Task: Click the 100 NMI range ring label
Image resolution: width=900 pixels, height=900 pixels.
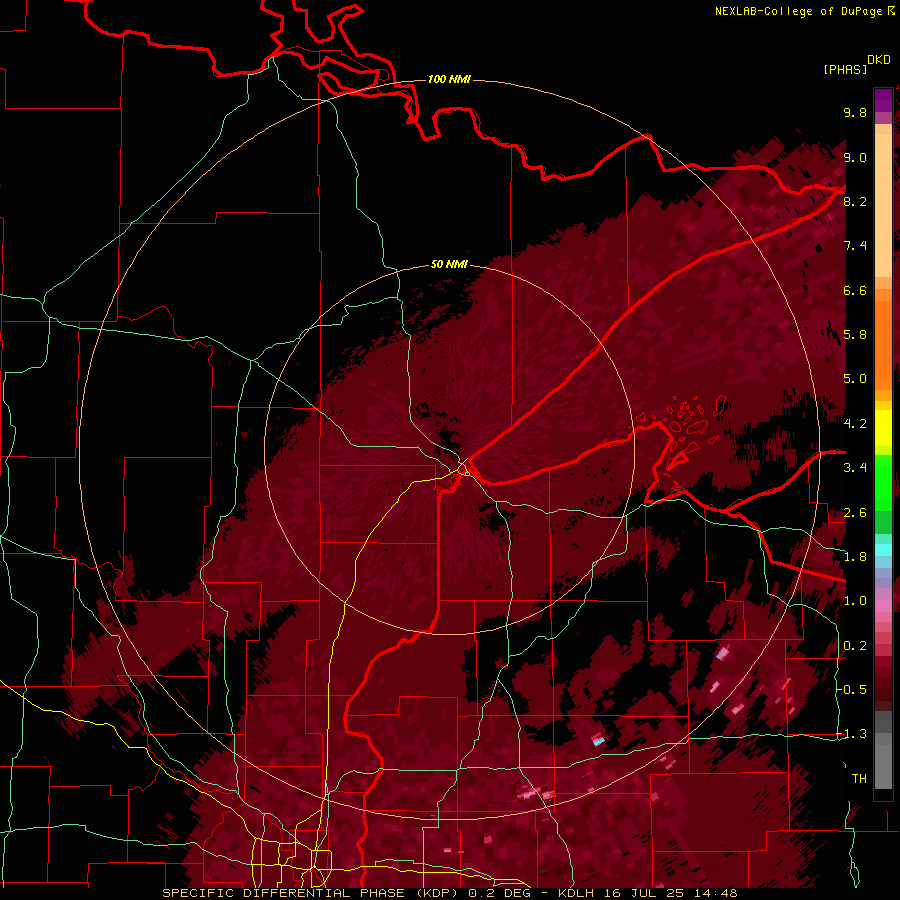Action: point(449,79)
